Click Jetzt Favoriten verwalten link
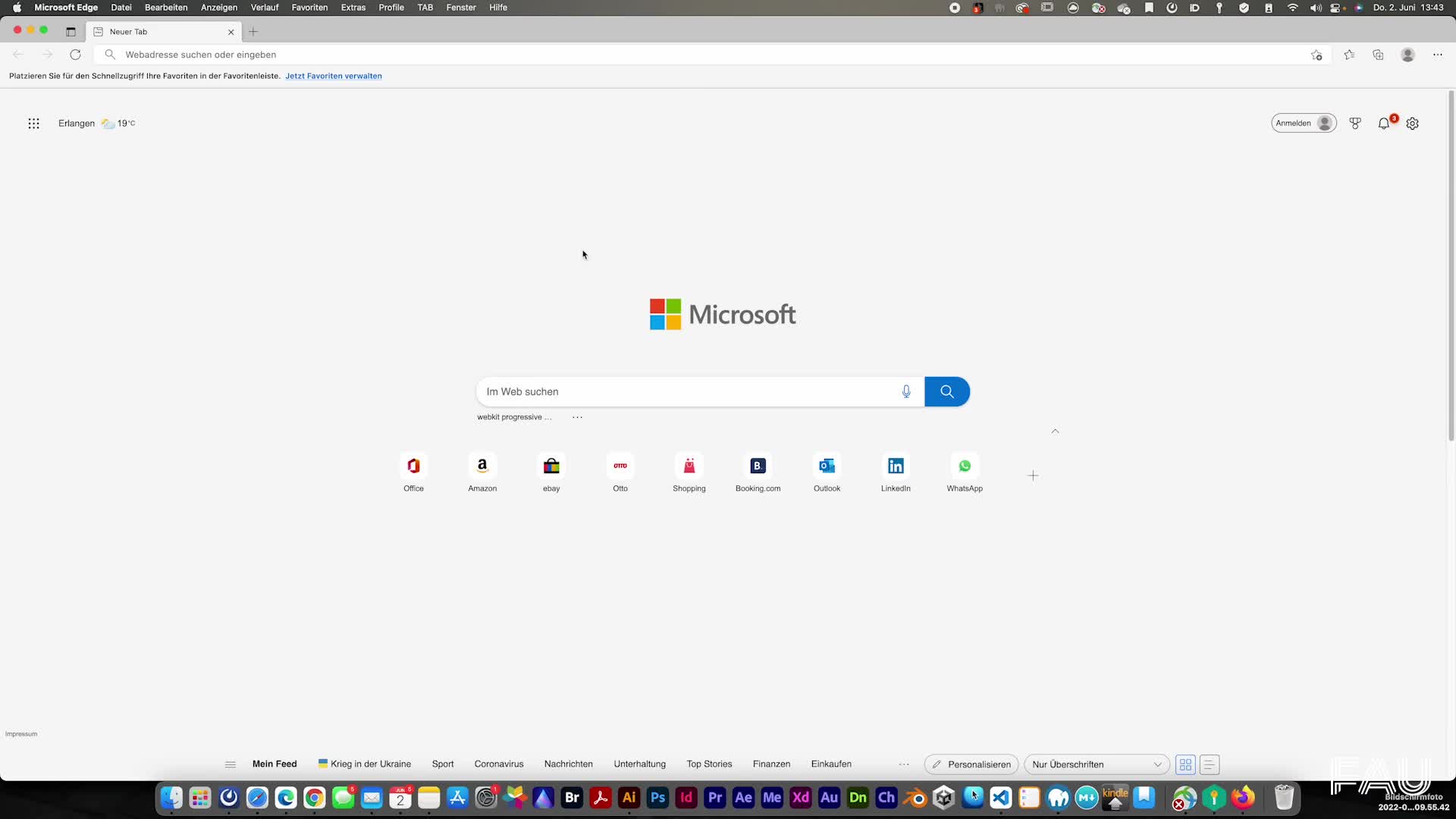This screenshot has height=819, width=1456. pyautogui.click(x=334, y=76)
